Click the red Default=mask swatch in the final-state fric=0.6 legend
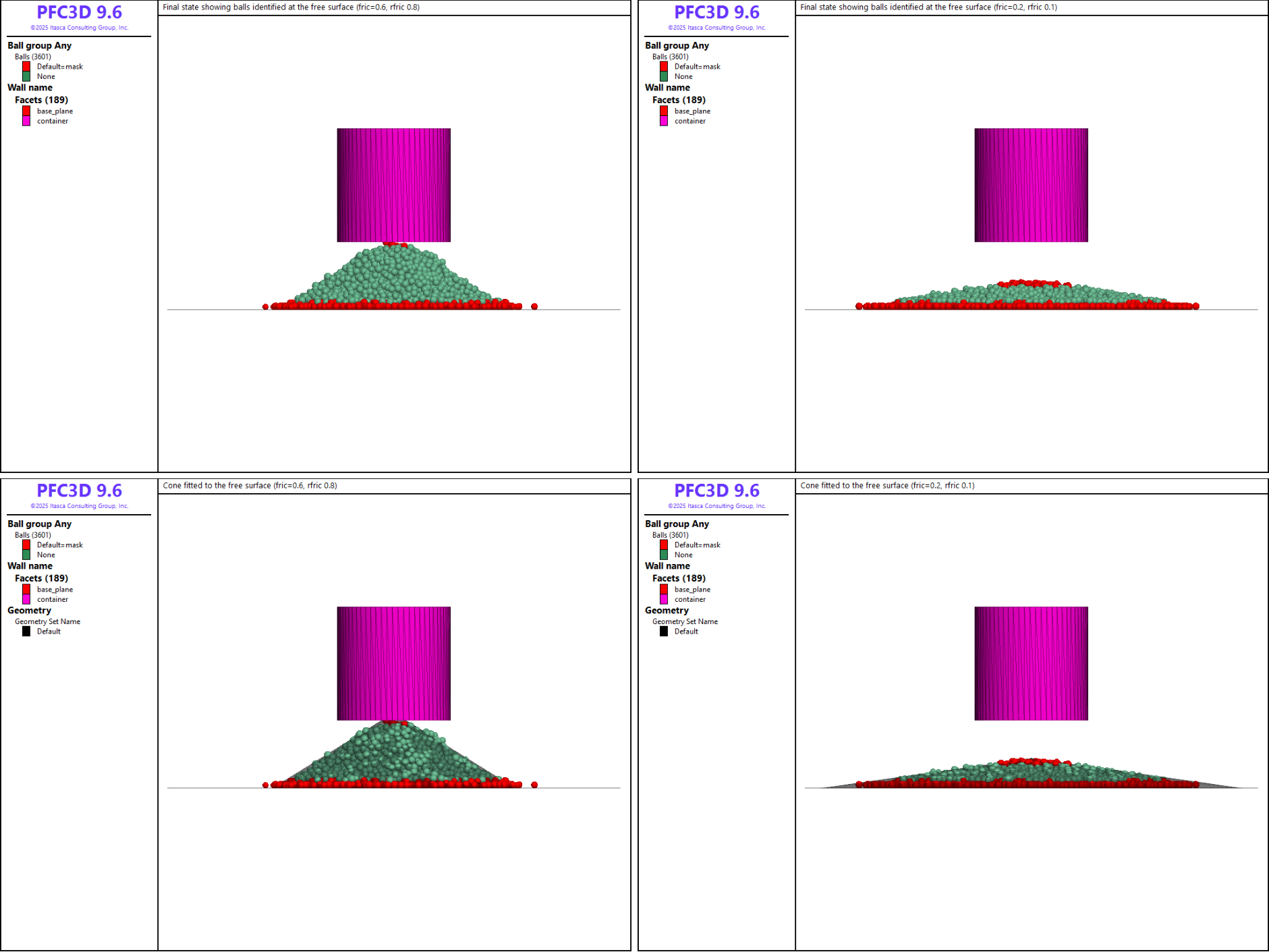Screen dimensions: 1269x952 point(26,67)
